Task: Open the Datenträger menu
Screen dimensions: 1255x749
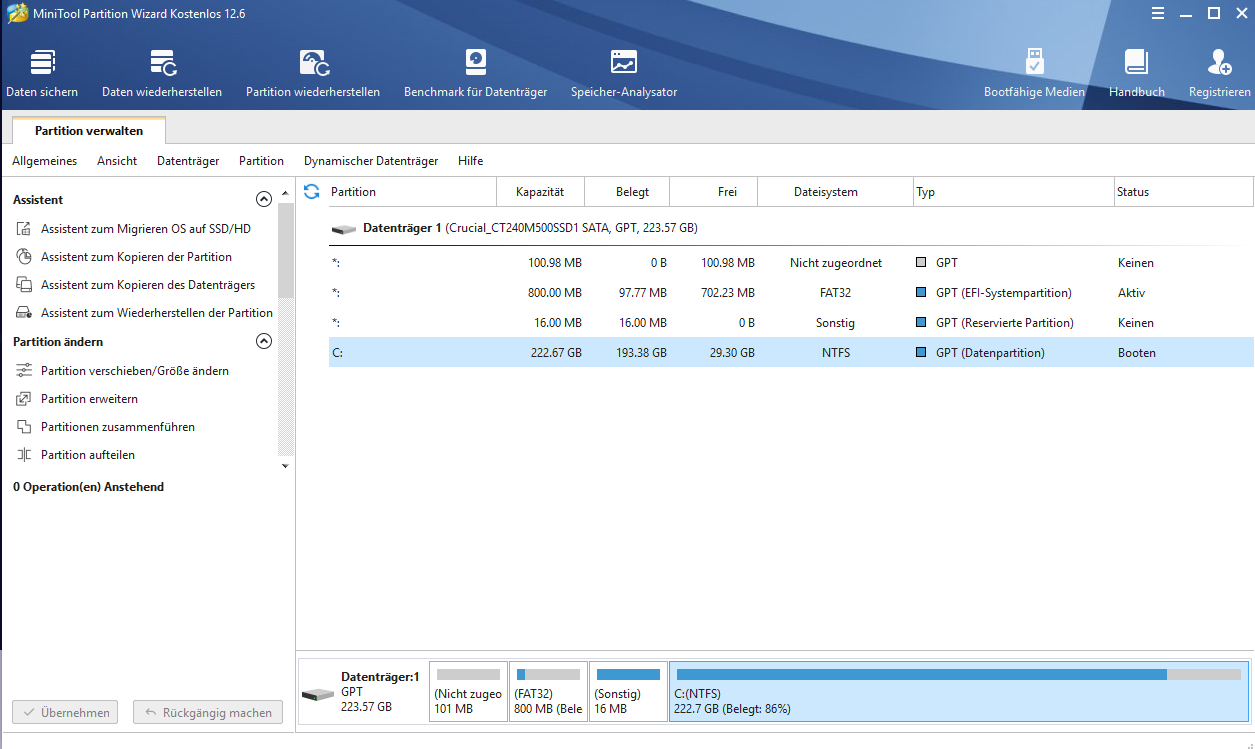Action: click(x=188, y=161)
